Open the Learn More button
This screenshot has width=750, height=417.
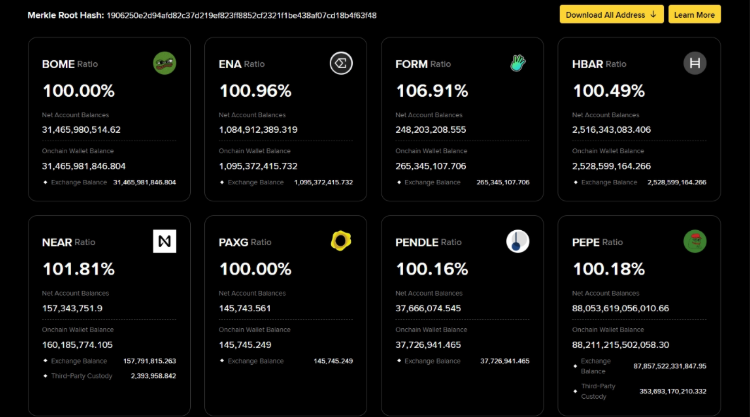point(694,15)
